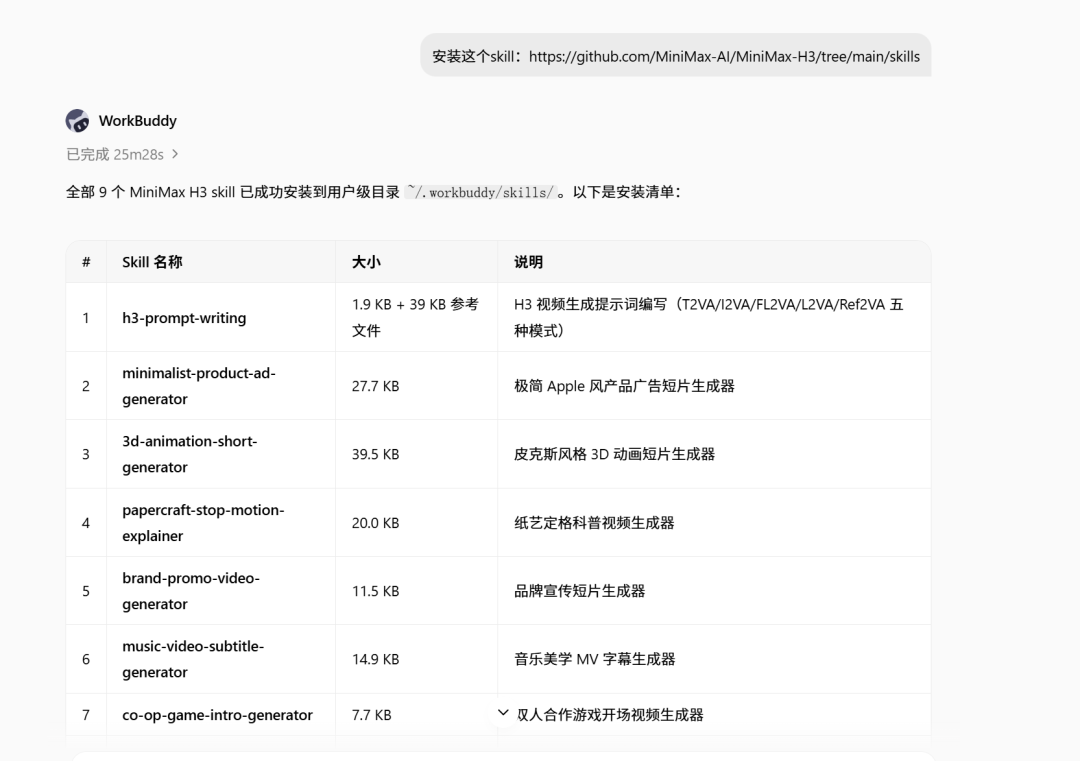Click 音乐美学 MV 字幕生成器 description

pyautogui.click(x=594, y=659)
